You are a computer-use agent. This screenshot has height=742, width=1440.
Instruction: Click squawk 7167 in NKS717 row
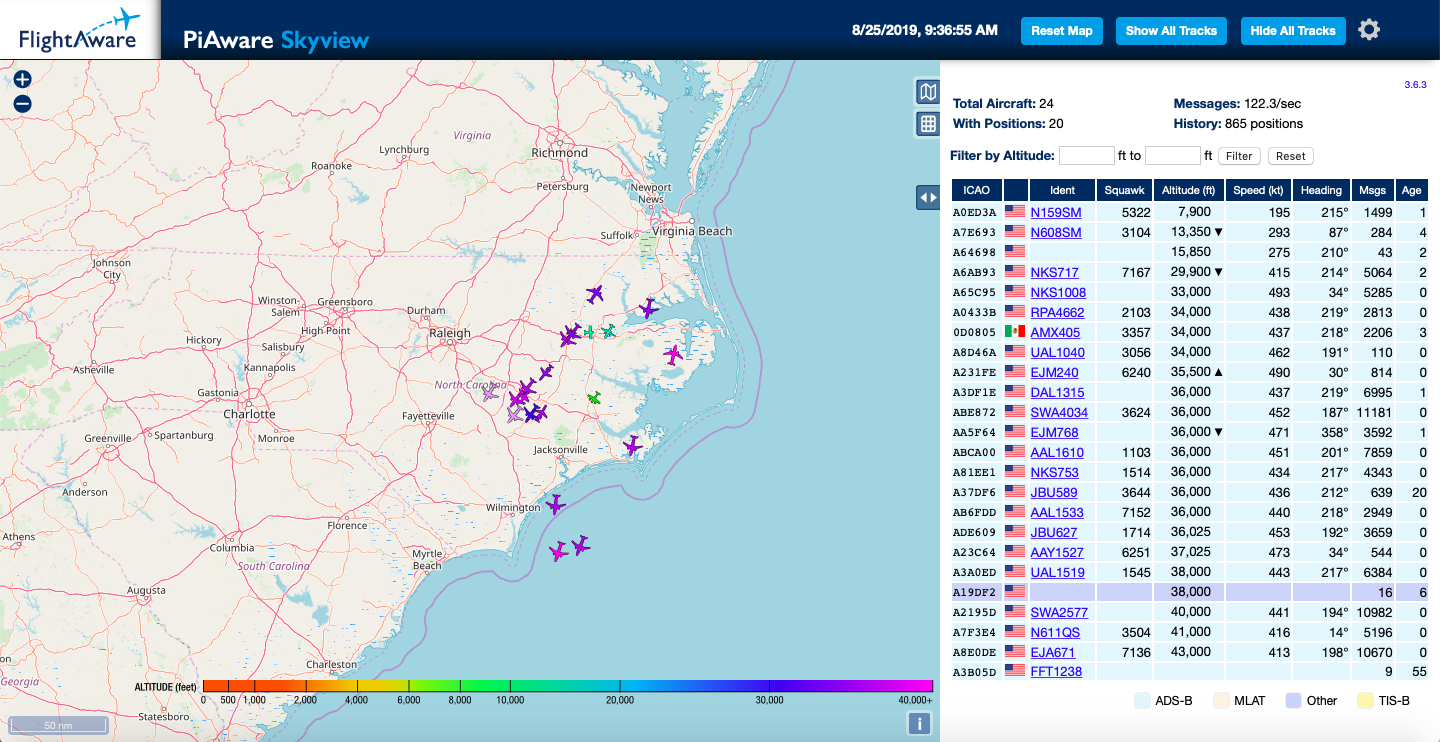click(1136, 272)
